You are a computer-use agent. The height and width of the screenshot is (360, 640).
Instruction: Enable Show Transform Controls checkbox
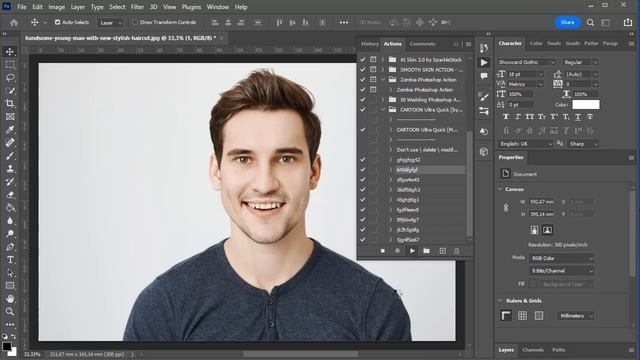135,22
